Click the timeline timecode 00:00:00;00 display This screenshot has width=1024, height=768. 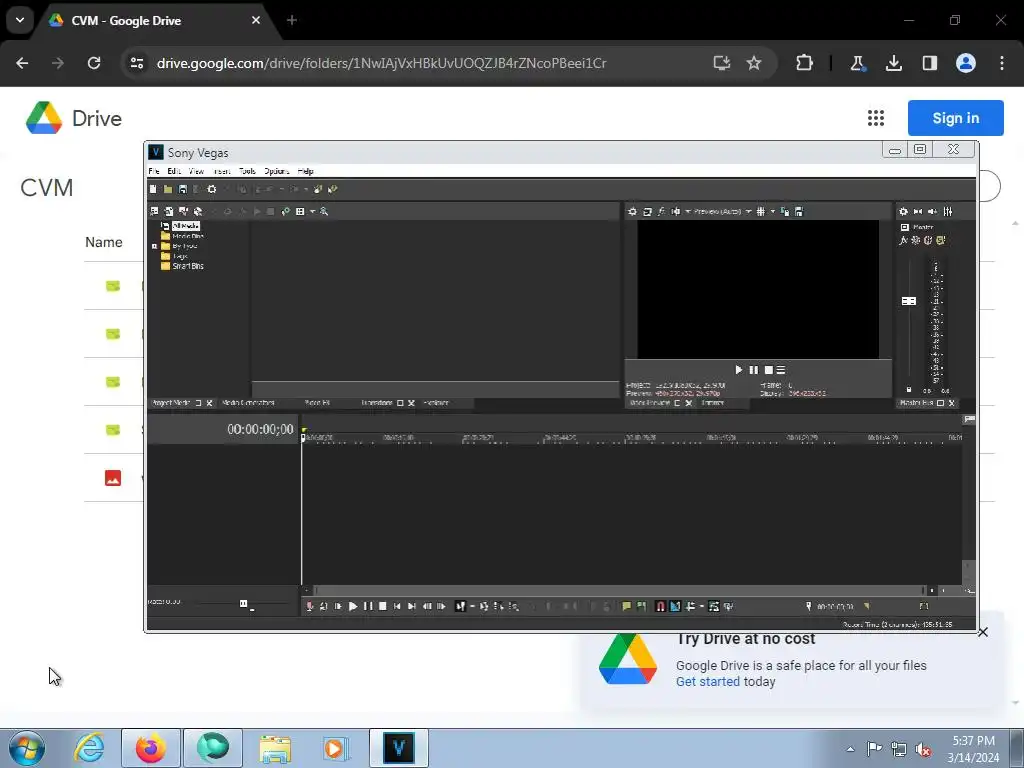tap(260, 429)
